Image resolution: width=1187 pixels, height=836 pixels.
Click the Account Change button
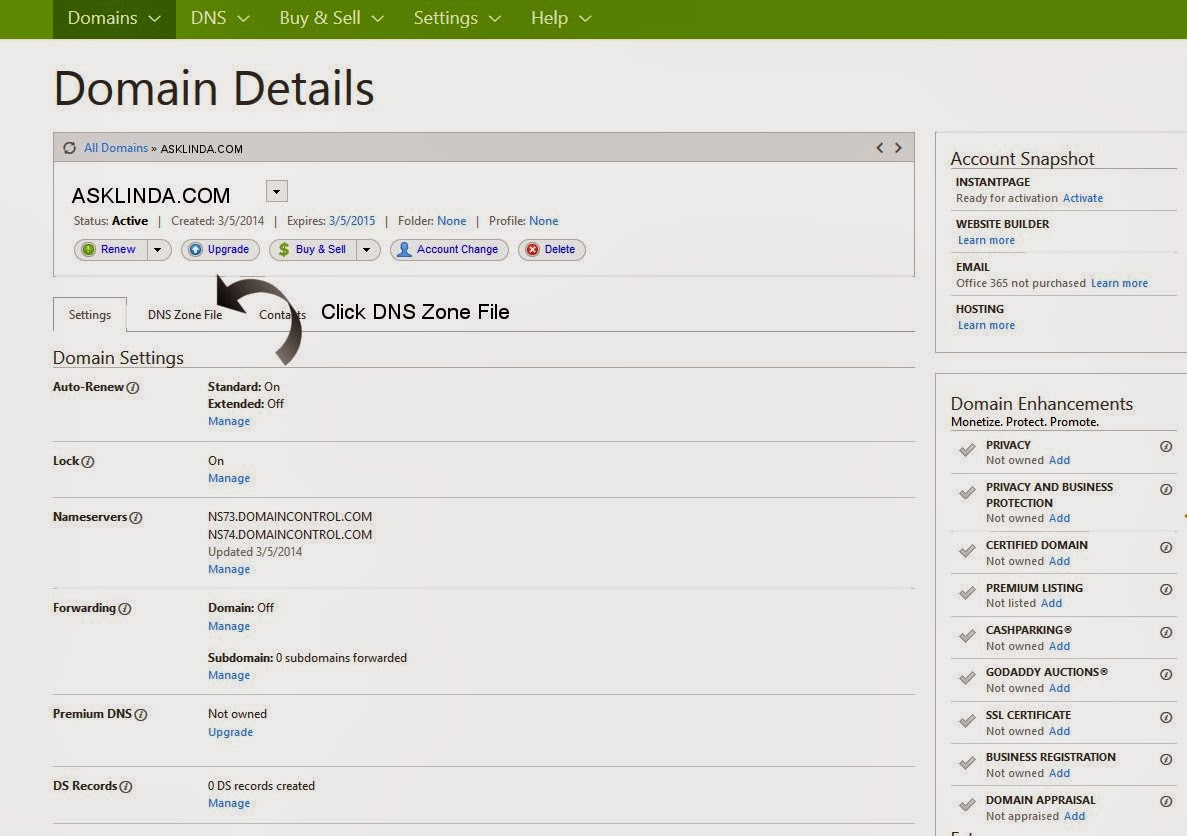click(x=448, y=250)
